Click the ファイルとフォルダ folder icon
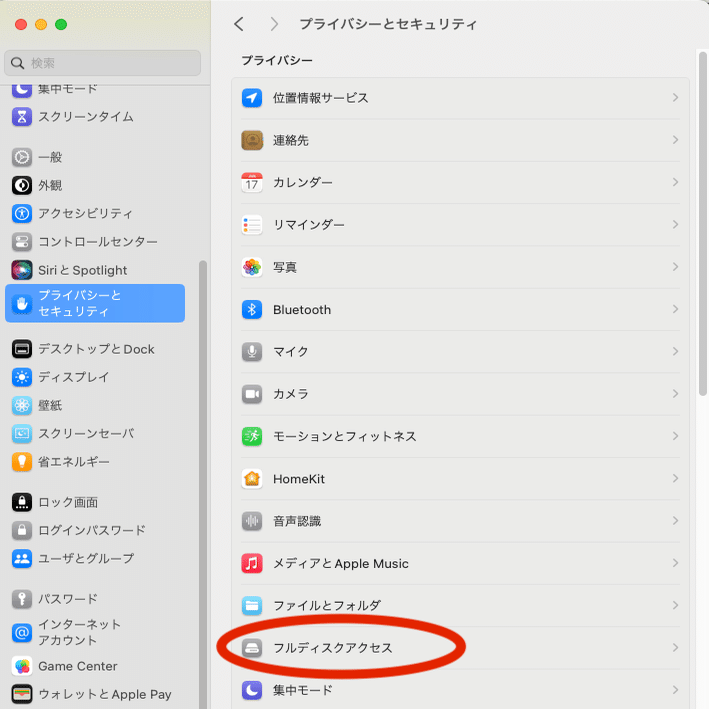The image size is (709, 709). click(252, 606)
